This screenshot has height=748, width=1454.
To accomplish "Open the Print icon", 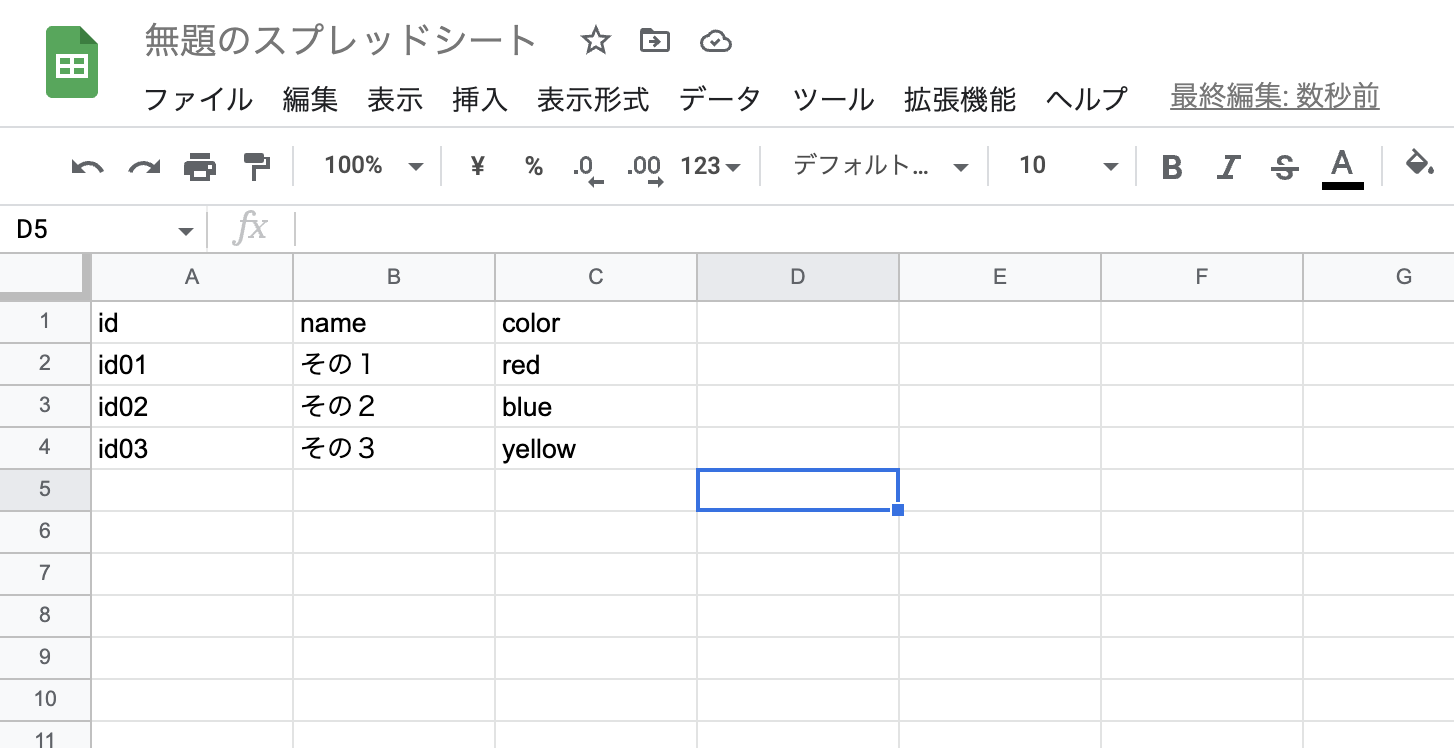I will [199, 166].
